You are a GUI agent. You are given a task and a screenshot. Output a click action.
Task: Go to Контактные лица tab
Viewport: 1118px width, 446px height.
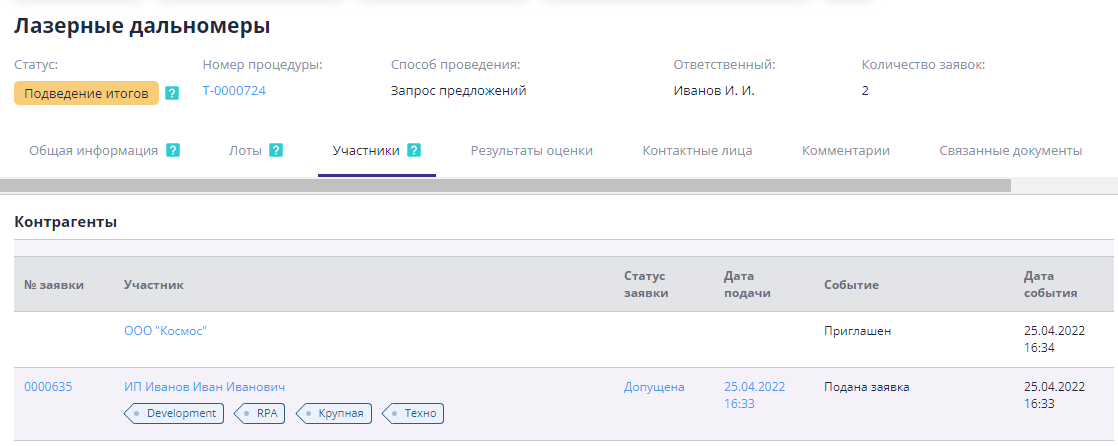(x=697, y=151)
